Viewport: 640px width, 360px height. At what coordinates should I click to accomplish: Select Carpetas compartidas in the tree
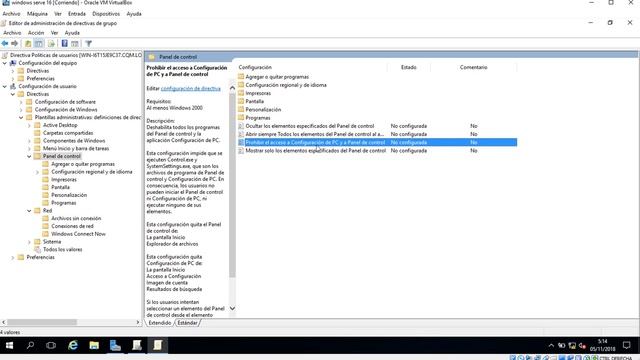click(x=68, y=133)
